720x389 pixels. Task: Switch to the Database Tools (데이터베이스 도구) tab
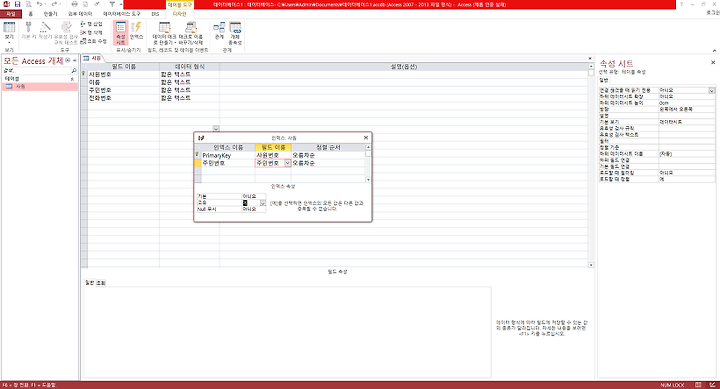click(122, 14)
